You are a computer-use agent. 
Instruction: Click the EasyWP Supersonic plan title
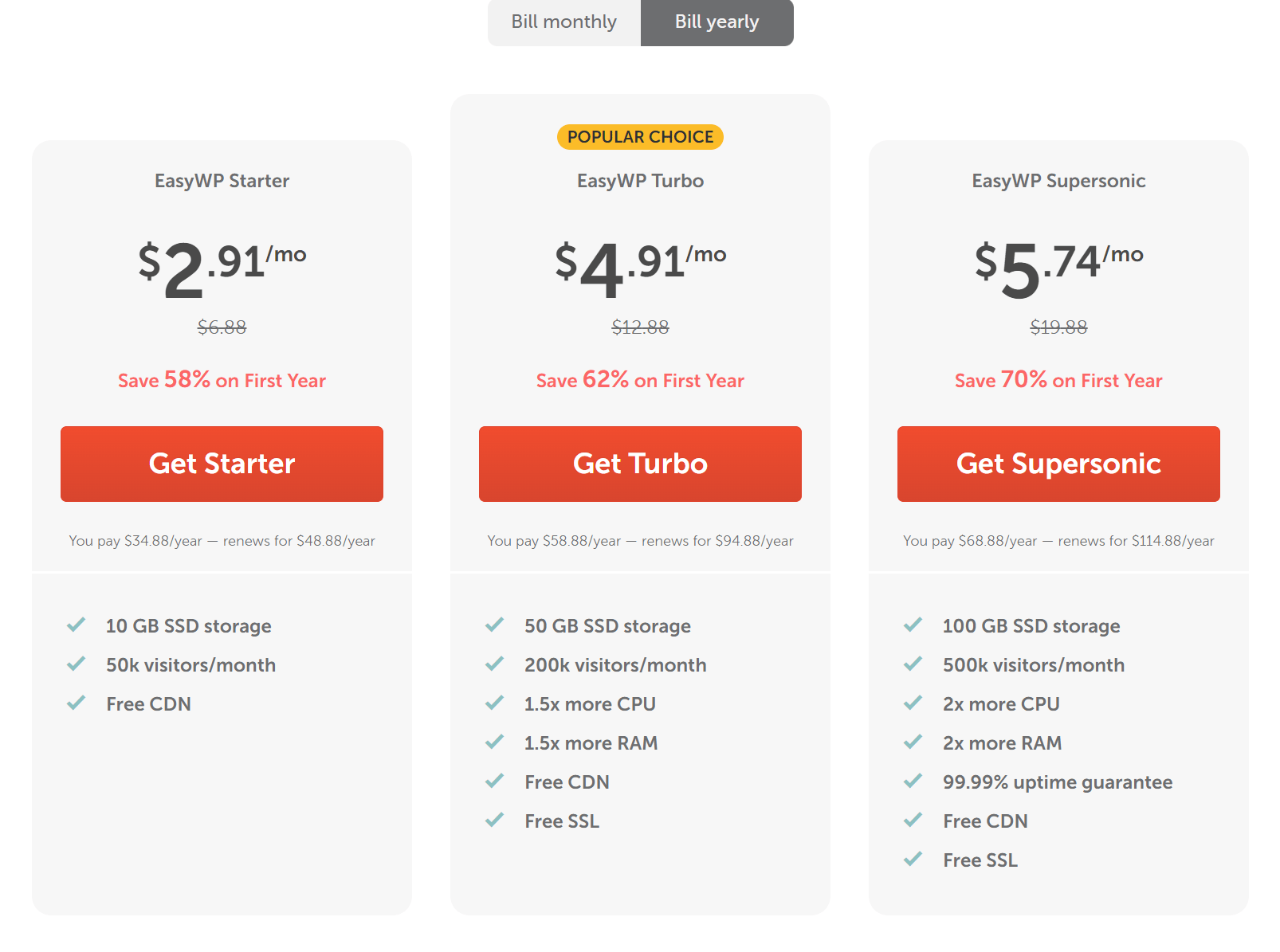pyautogui.click(x=1058, y=181)
